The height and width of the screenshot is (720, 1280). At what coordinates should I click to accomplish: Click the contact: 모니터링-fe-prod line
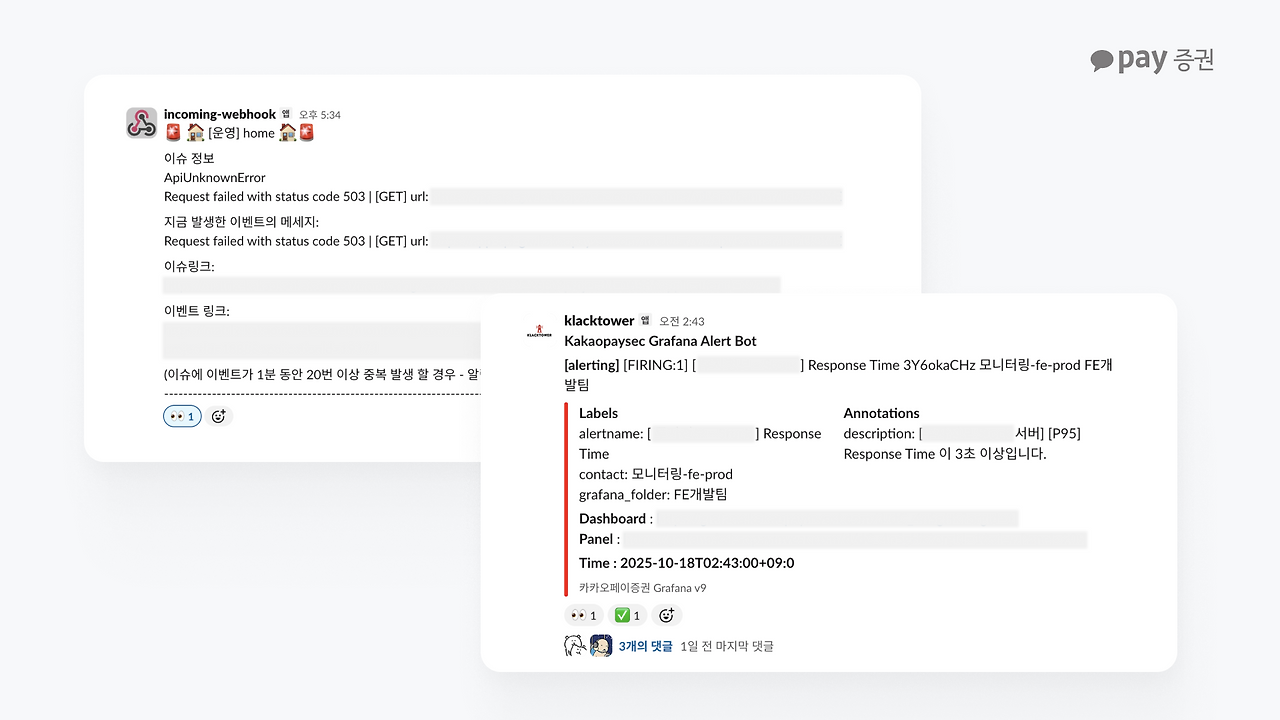pyautogui.click(x=656, y=474)
